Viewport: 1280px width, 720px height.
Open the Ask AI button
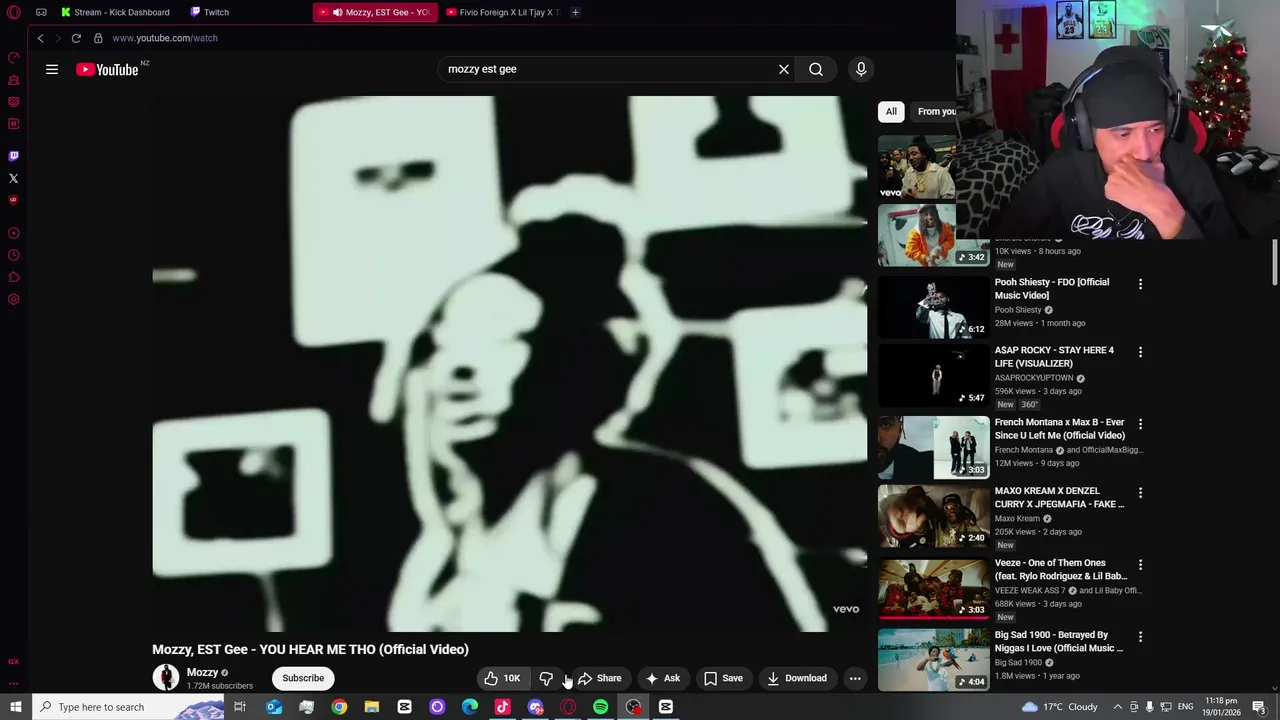[663, 678]
